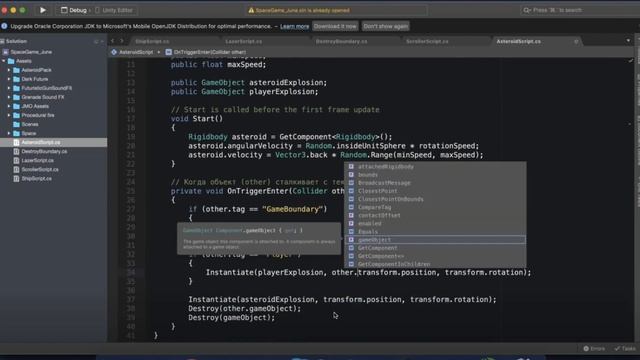Viewport: 640px width, 360px height.
Task: Click the info icon on JDK banner
Action: tap(4, 26)
